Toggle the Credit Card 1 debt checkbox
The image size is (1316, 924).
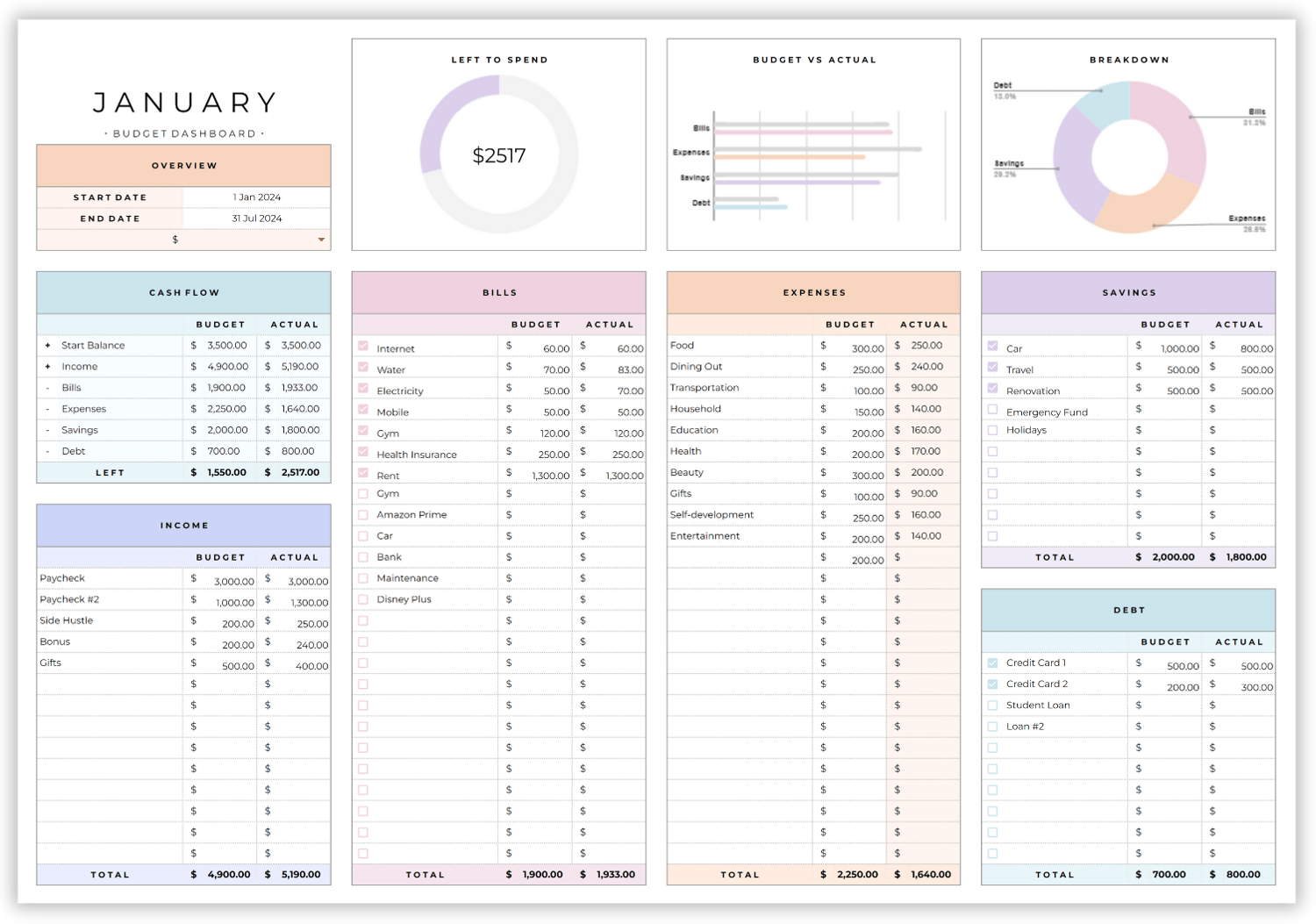pos(992,663)
